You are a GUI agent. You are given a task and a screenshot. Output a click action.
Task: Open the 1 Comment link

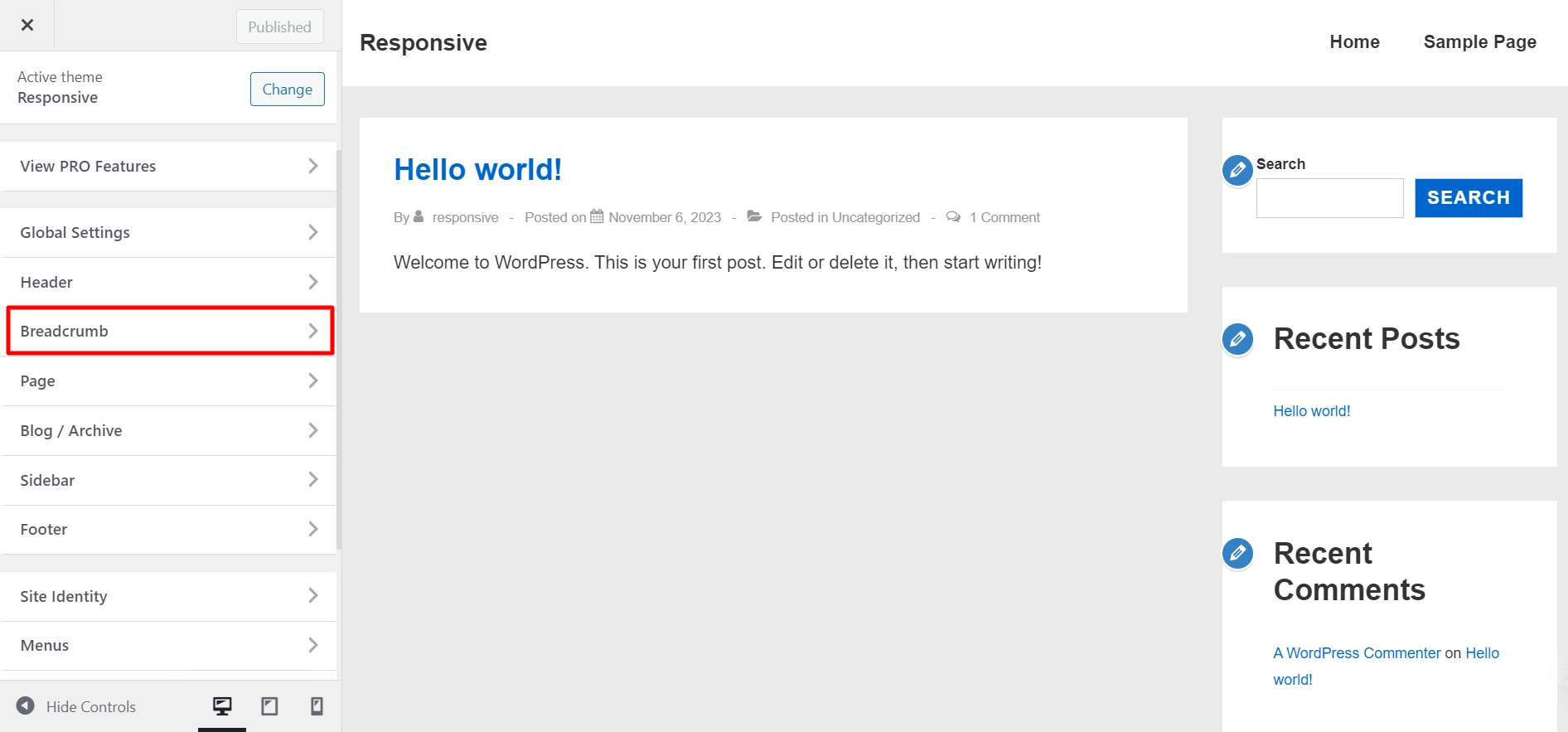pyautogui.click(x=1004, y=217)
